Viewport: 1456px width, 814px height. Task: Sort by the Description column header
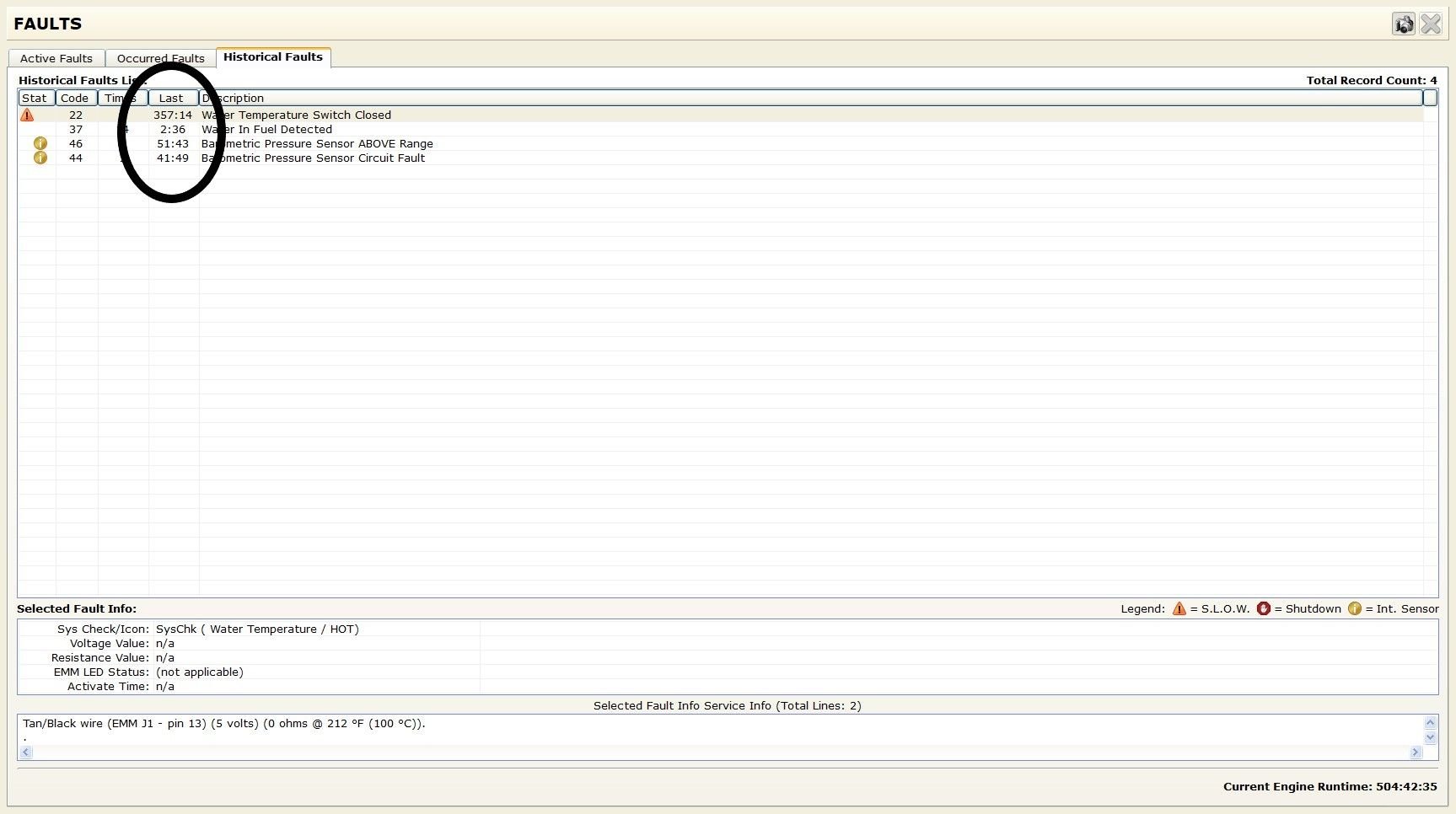click(810, 98)
